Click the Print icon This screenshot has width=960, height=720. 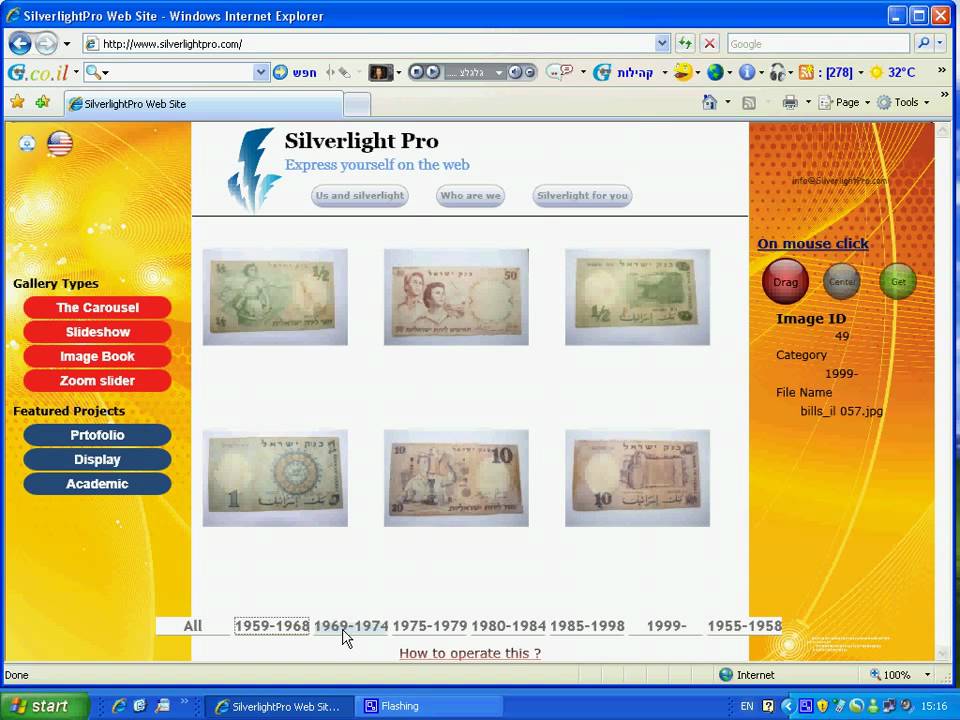pyautogui.click(x=790, y=102)
